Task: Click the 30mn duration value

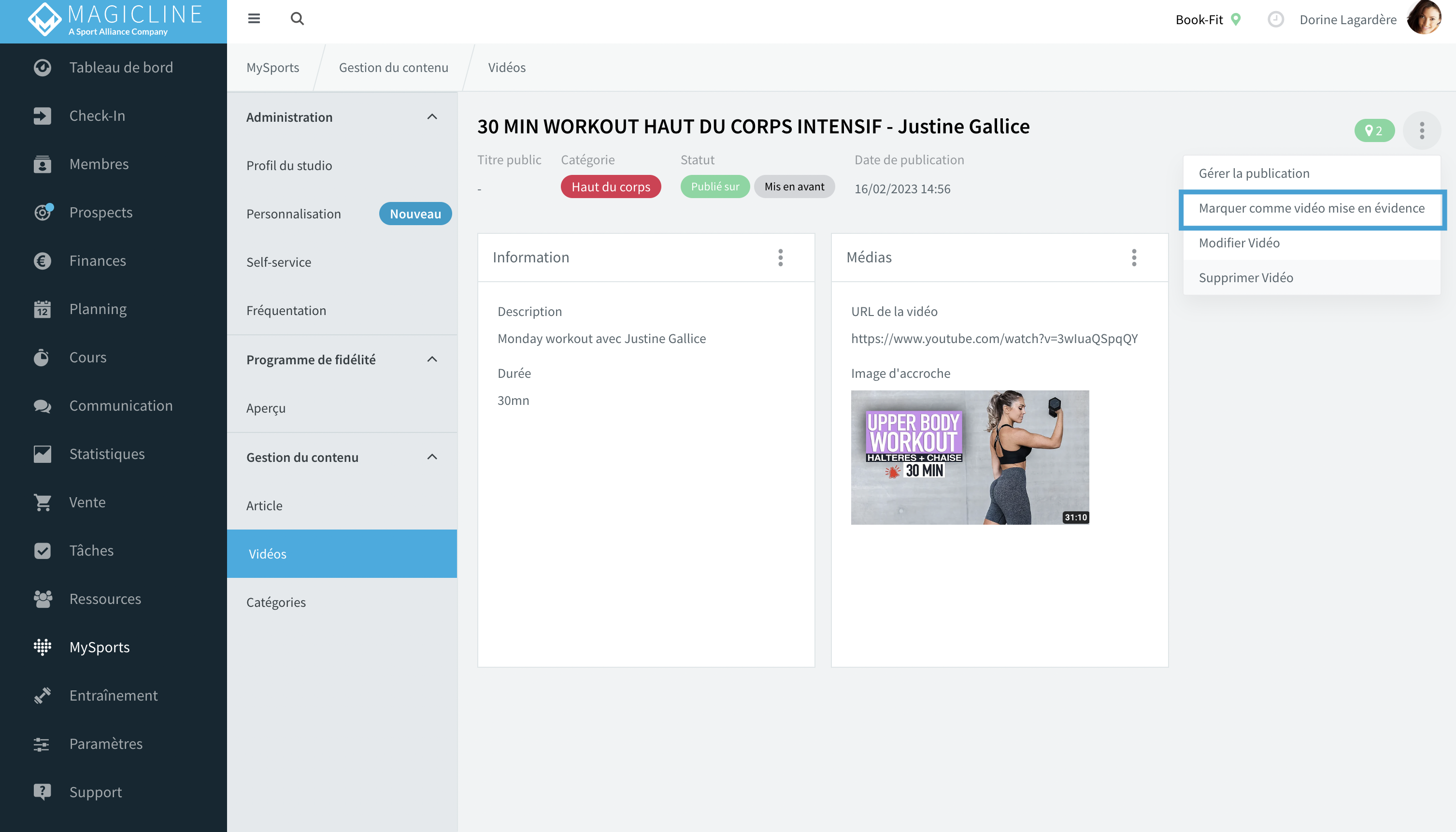Action: [x=513, y=401]
